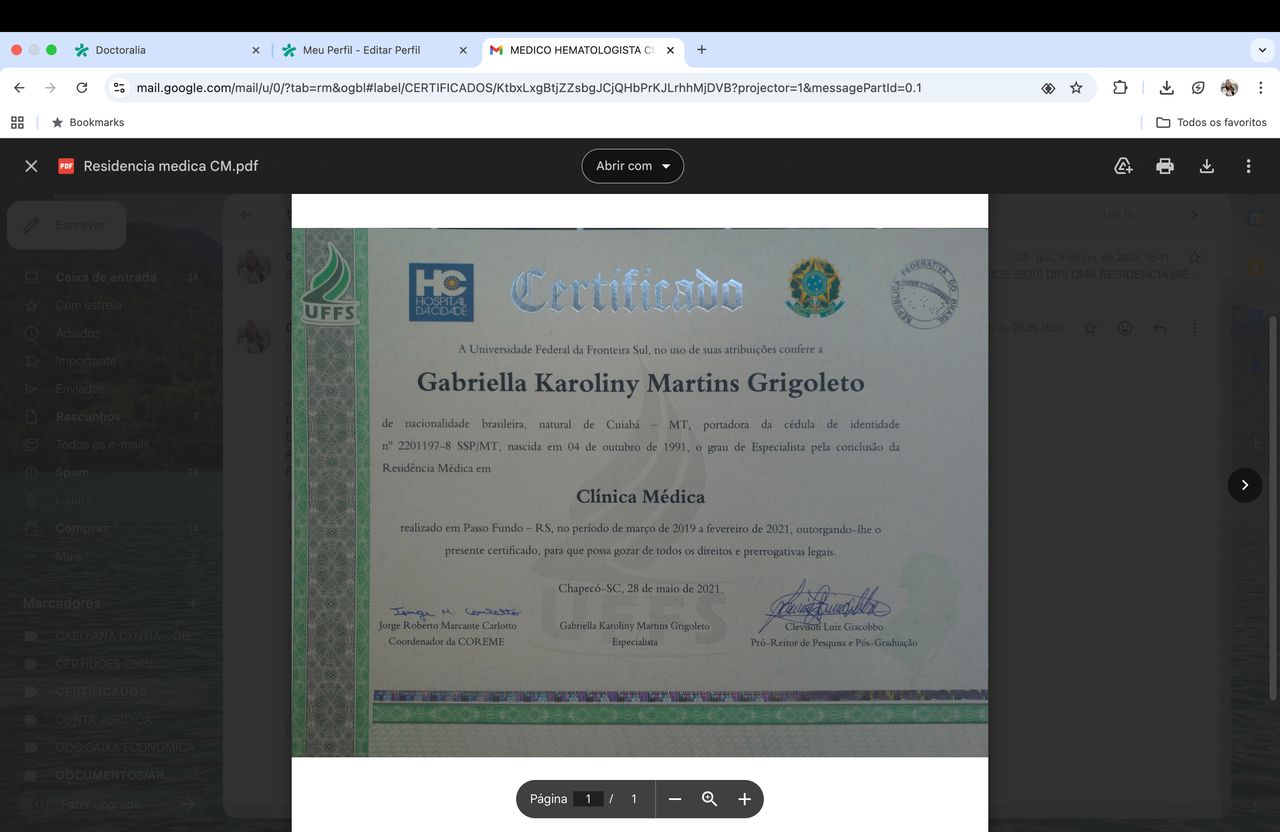Click the Add to Drive icon
This screenshot has width=1280, height=832.
1123,166
